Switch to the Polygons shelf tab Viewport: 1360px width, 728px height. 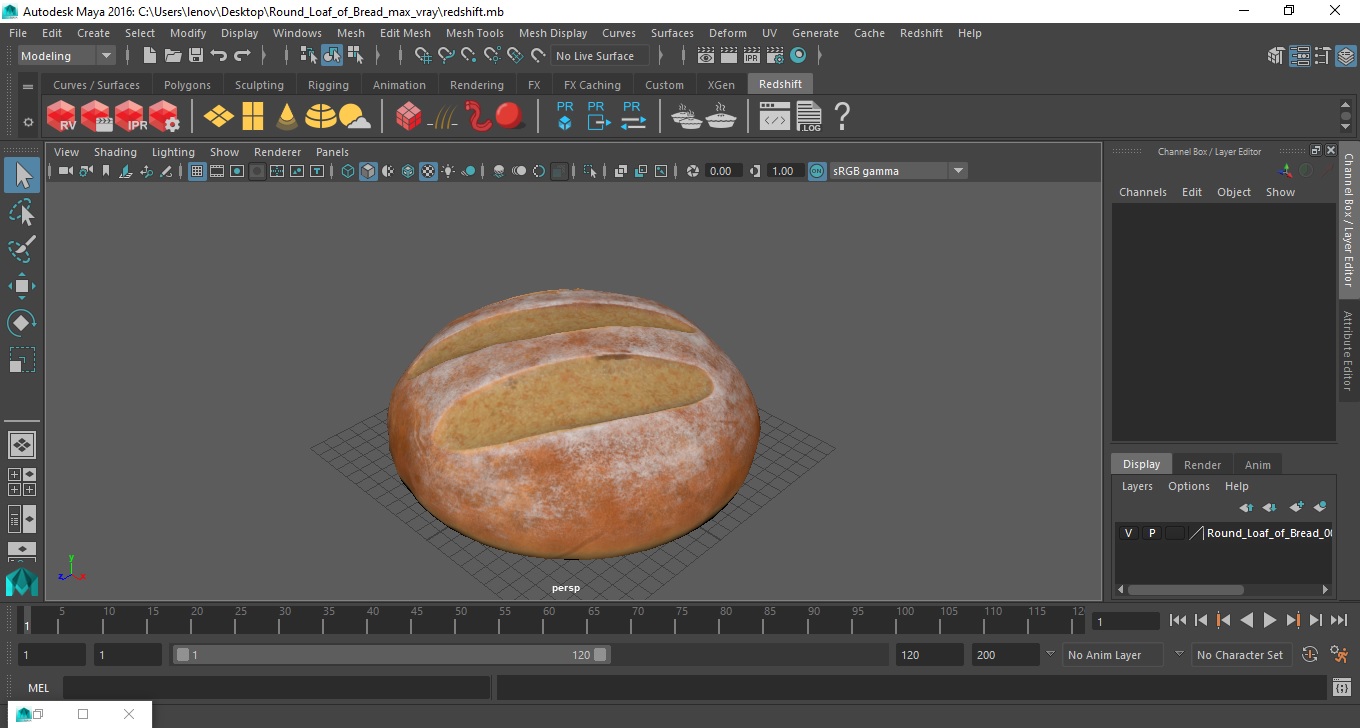click(x=187, y=85)
